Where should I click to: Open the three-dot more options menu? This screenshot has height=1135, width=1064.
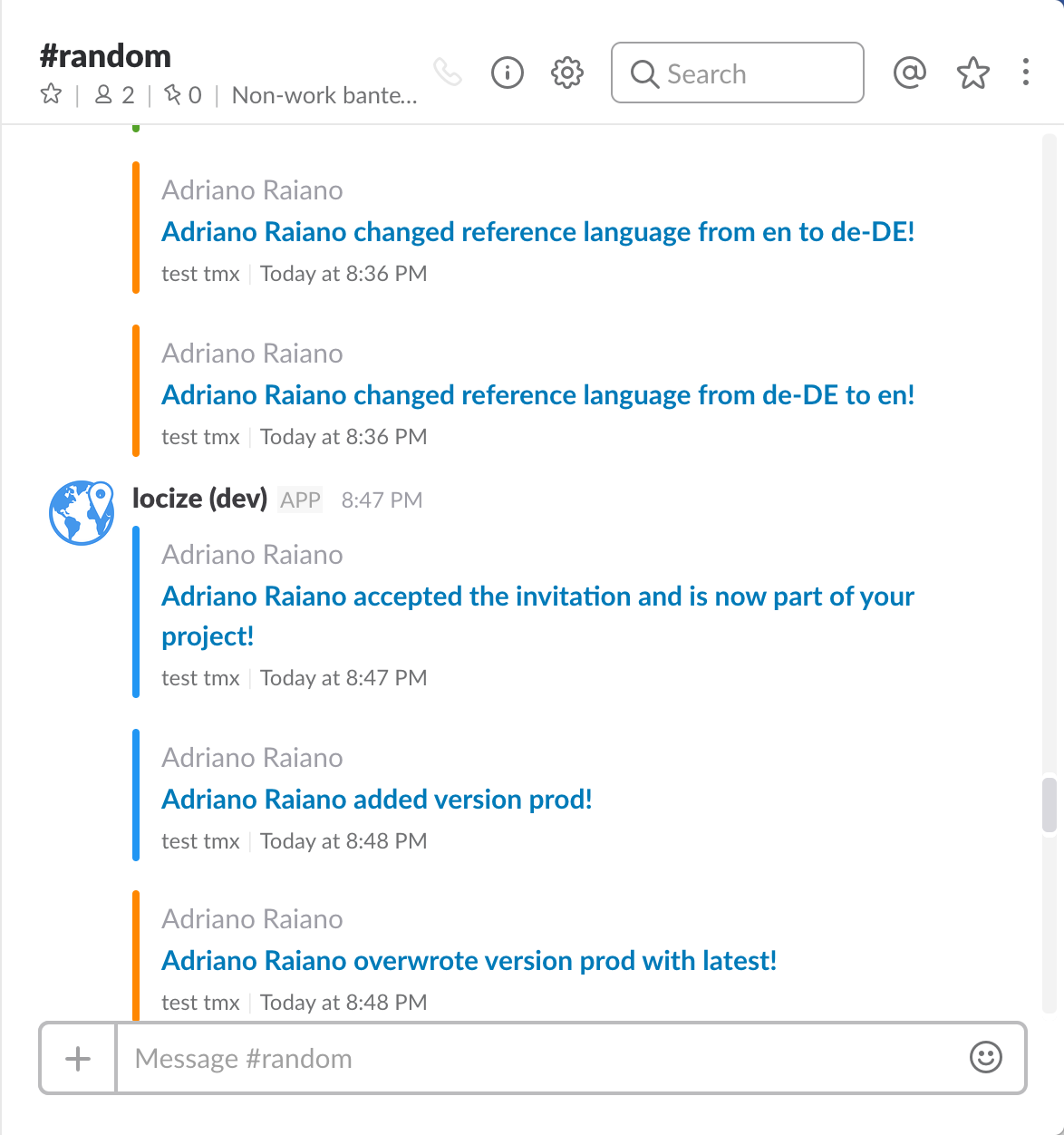click(1025, 73)
